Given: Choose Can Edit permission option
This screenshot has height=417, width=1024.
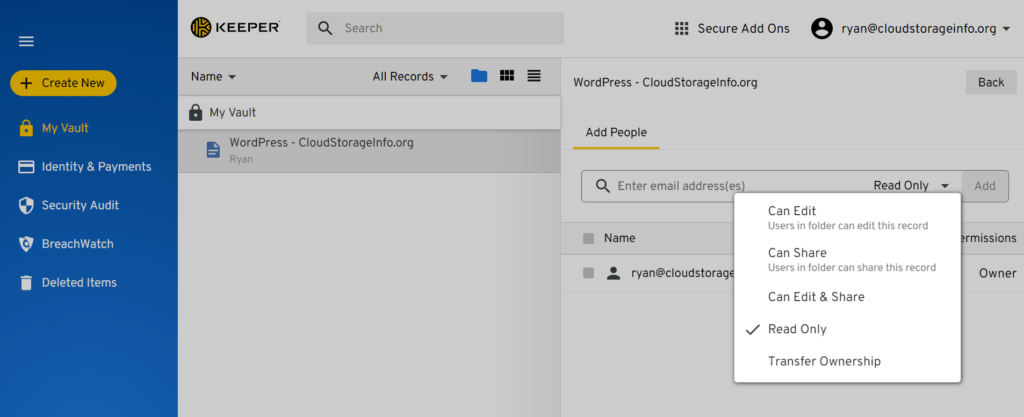Looking at the screenshot, I should (847, 218).
